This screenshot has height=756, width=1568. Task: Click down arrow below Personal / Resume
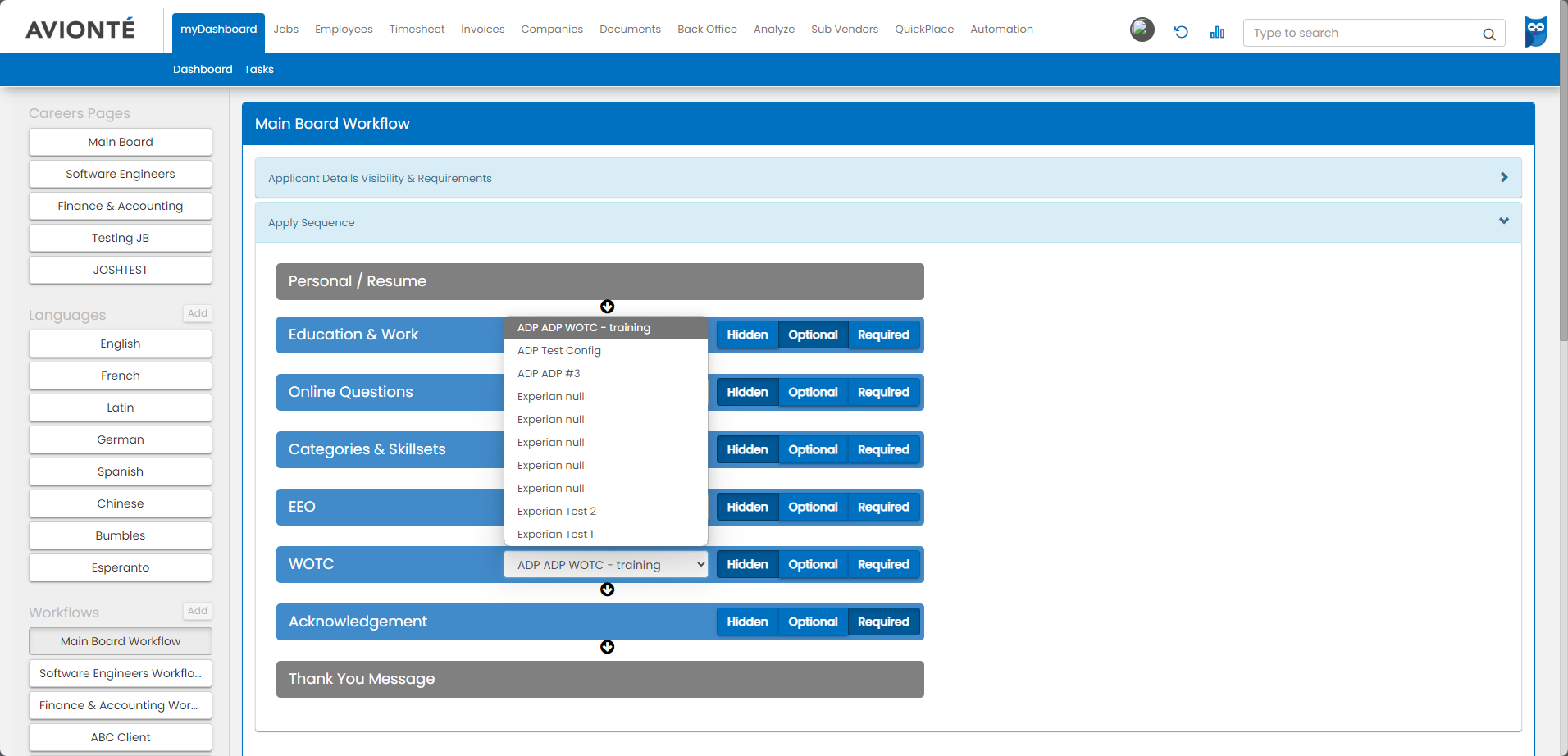click(x=607, y=307)
